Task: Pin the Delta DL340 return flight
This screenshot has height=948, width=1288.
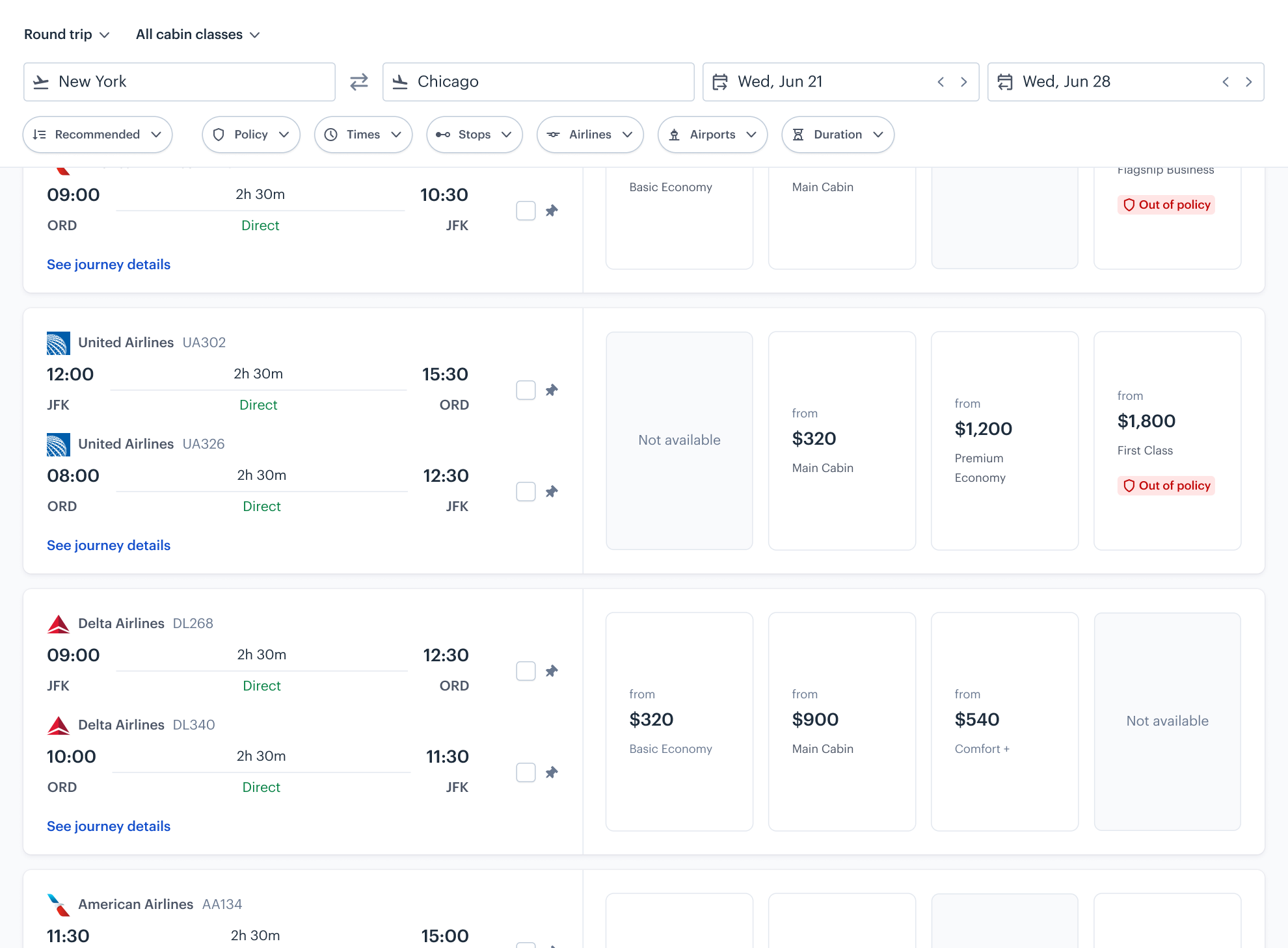Action: 552,772
